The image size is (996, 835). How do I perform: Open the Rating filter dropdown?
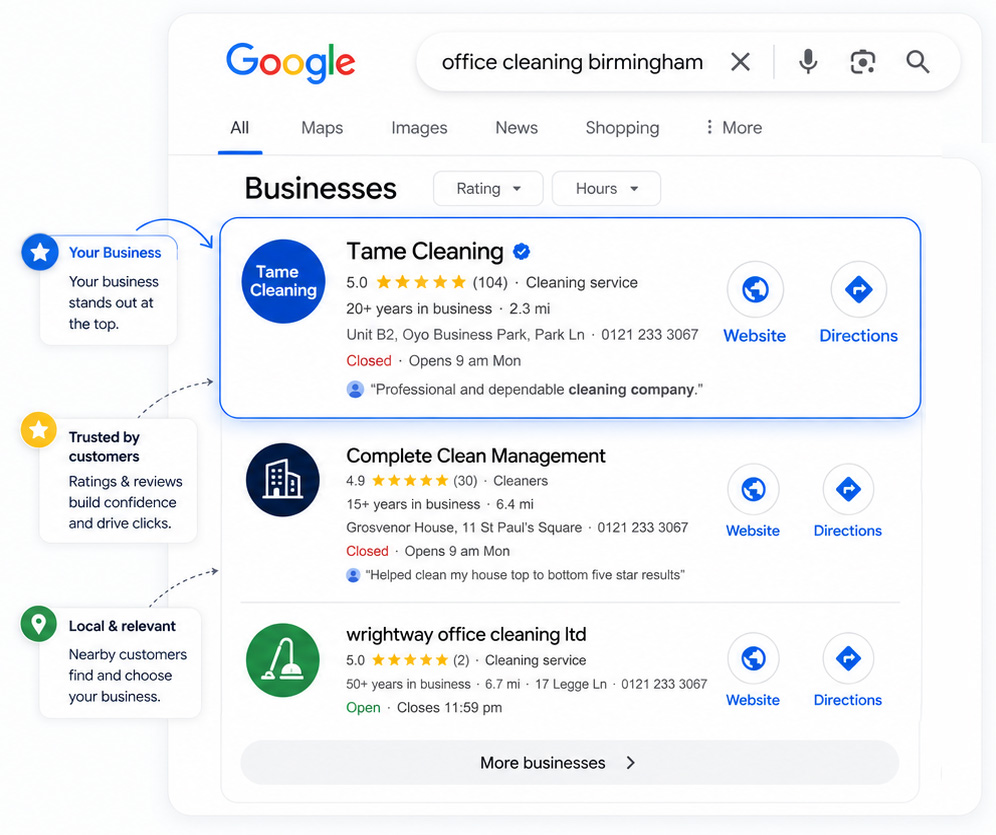tap(488, 189)
